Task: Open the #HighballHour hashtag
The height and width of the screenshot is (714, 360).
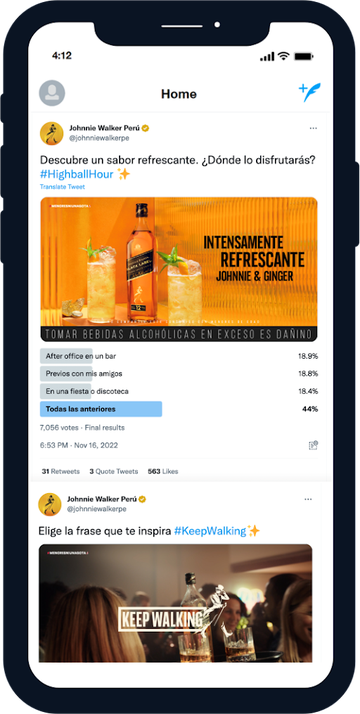Action: pyautogui.click(x=77, y=174)
